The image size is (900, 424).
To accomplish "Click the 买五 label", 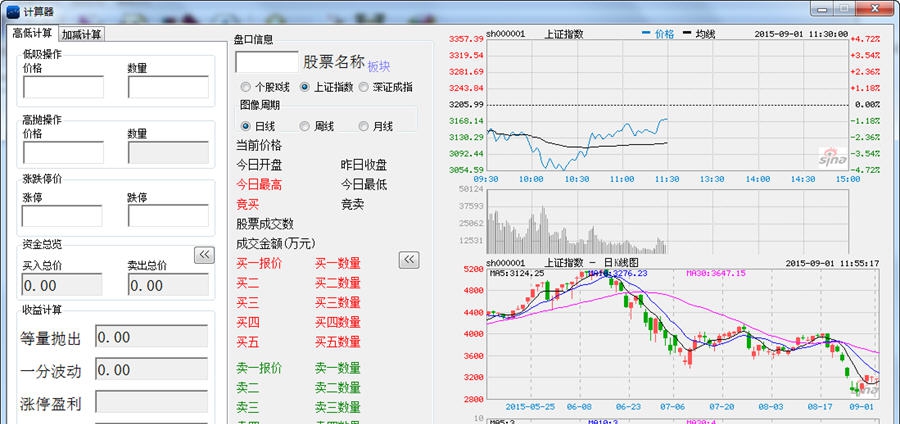I will pyautogui.click(x=247, y=343).
